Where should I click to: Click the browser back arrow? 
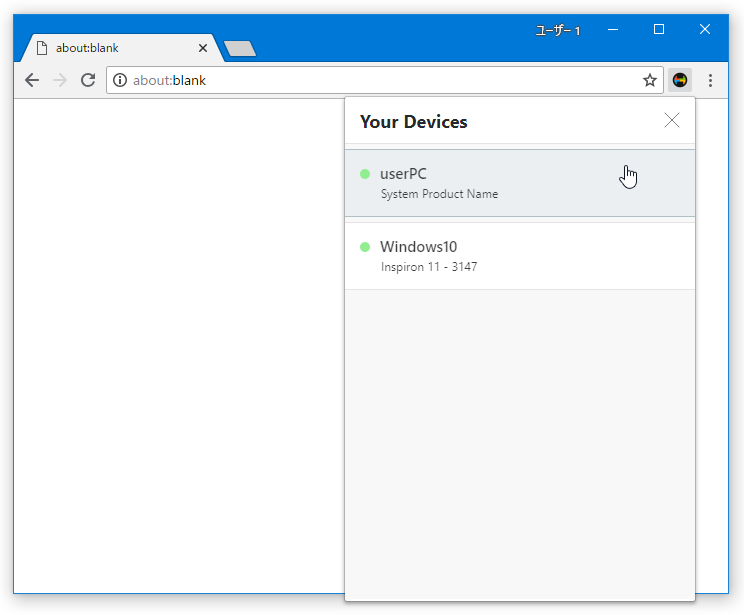32,80
